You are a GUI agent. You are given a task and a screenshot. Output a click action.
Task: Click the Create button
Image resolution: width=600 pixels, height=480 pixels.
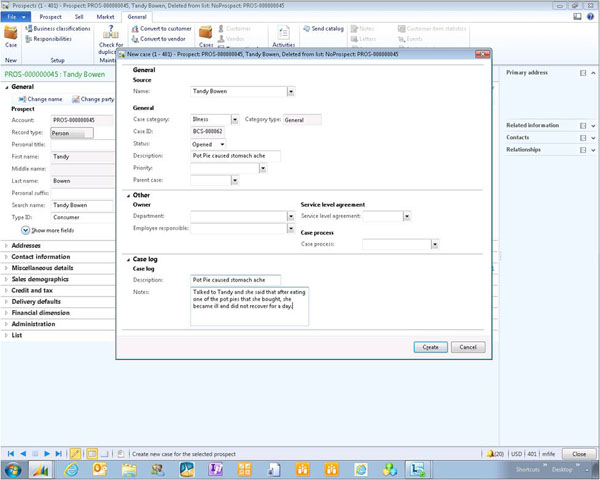[x=429, y=347]
